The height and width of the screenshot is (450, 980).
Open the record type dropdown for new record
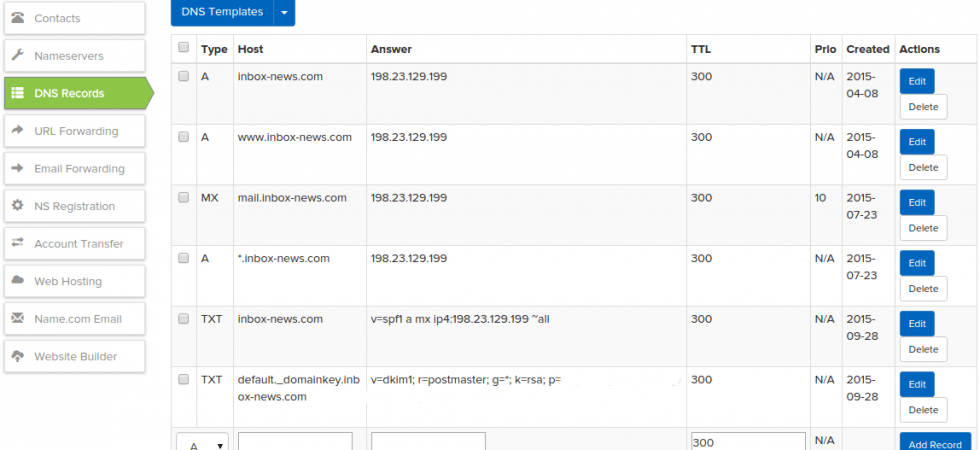pos(202,442)
